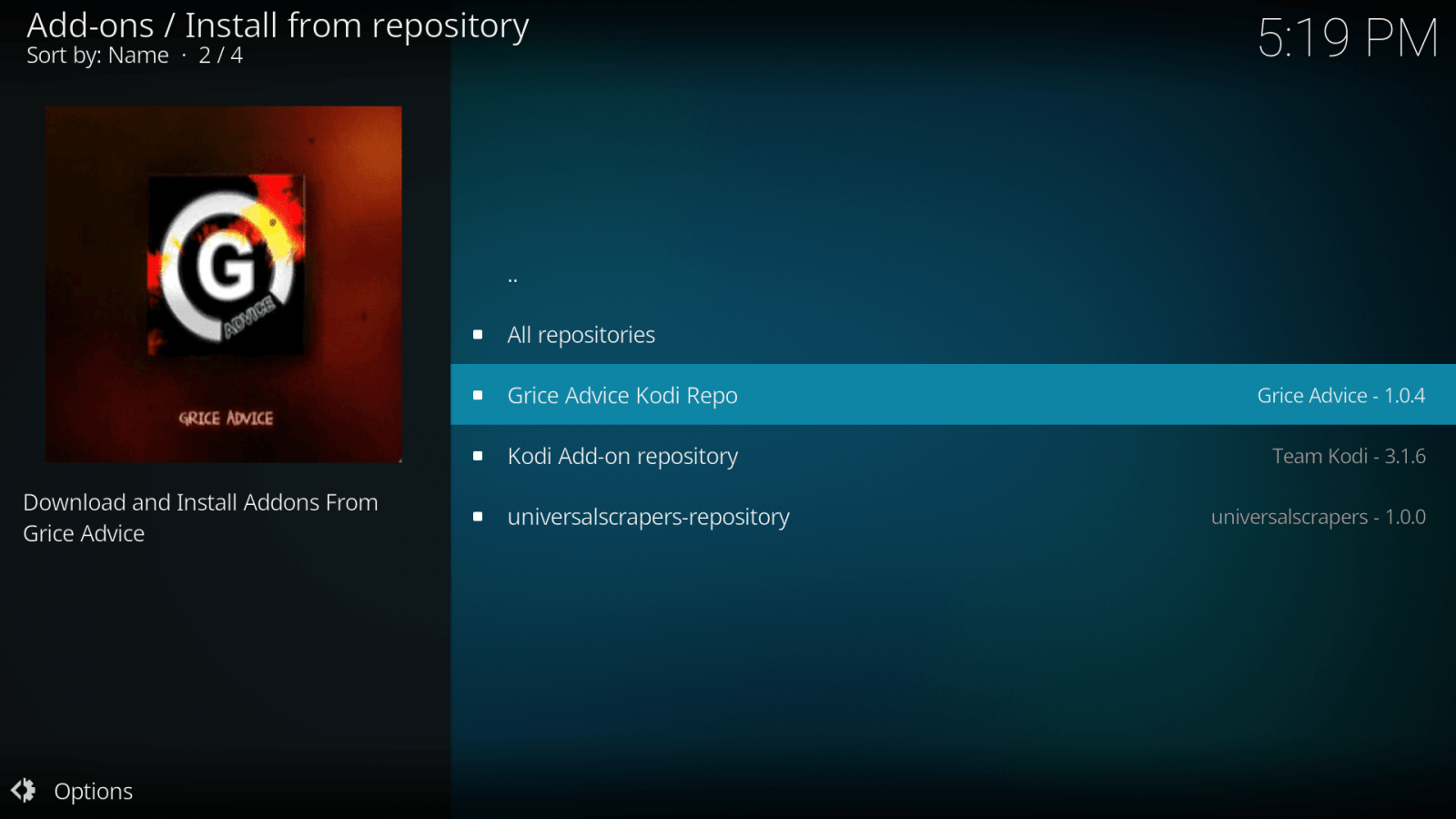Click the Options label
Screen dimensions: 1456x819
pyautogui.click(x=94, y=792)
